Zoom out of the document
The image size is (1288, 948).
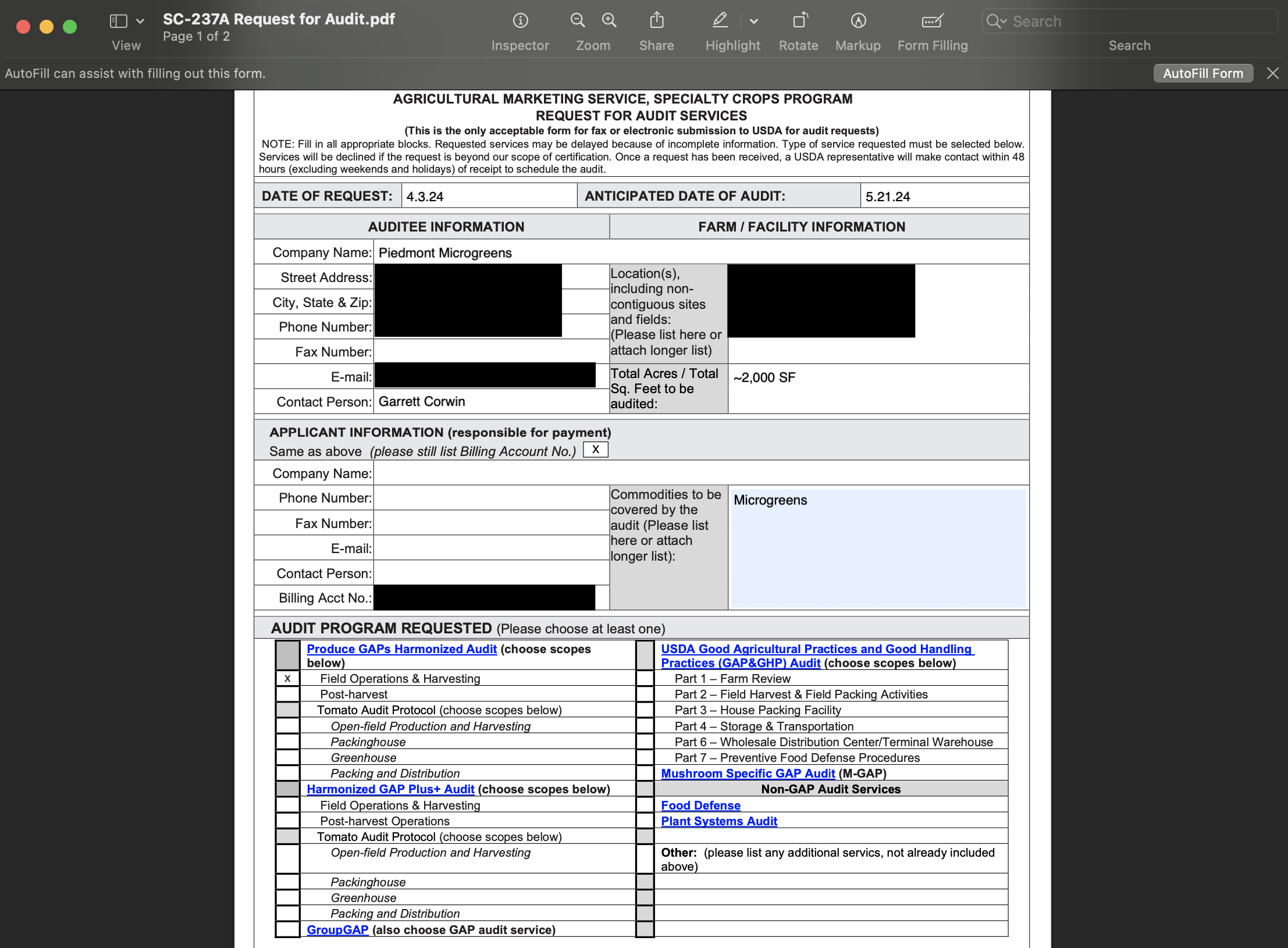pos(577,20)
